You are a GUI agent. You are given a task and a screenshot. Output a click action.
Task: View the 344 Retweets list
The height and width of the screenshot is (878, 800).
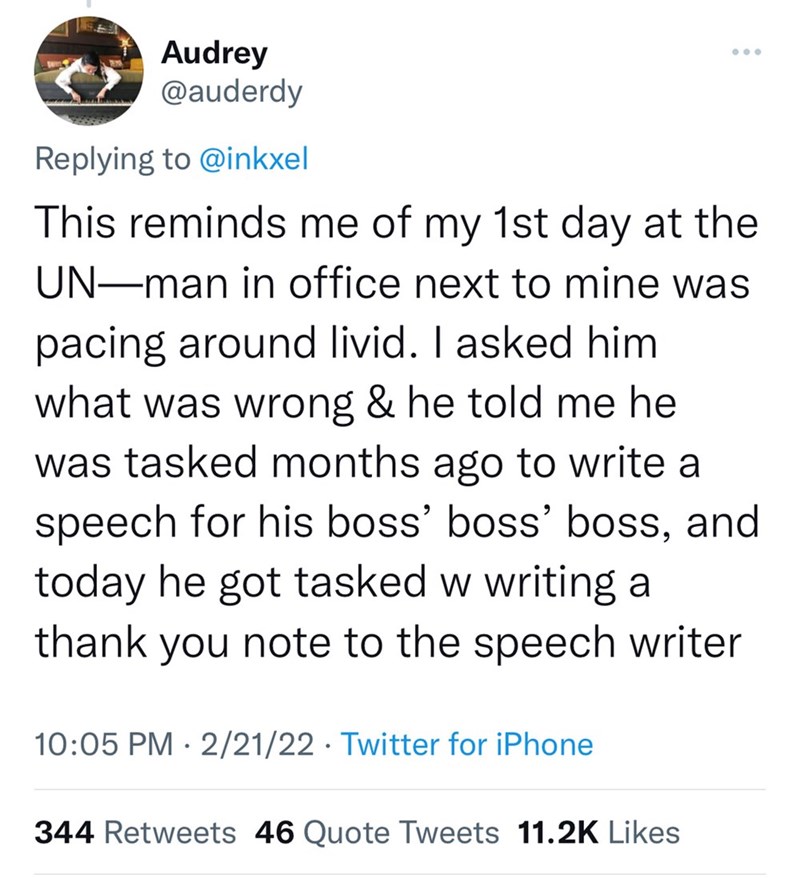(x=135, y=832)
